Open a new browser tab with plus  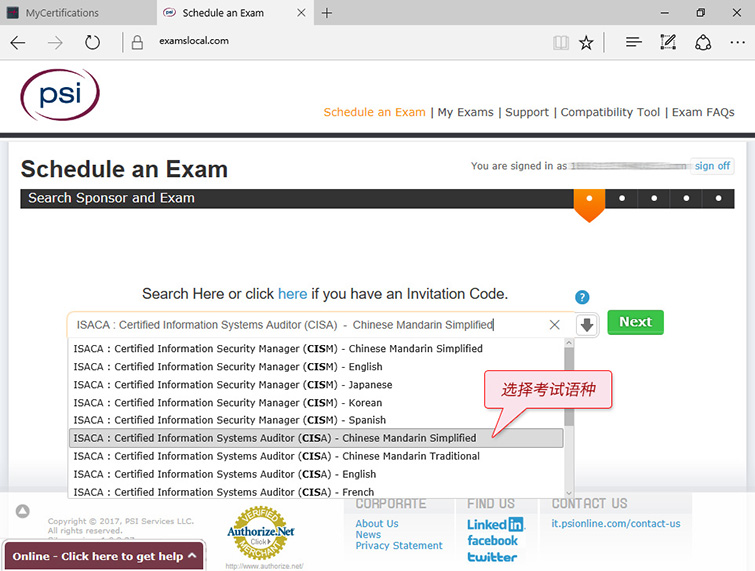[327, 13]
